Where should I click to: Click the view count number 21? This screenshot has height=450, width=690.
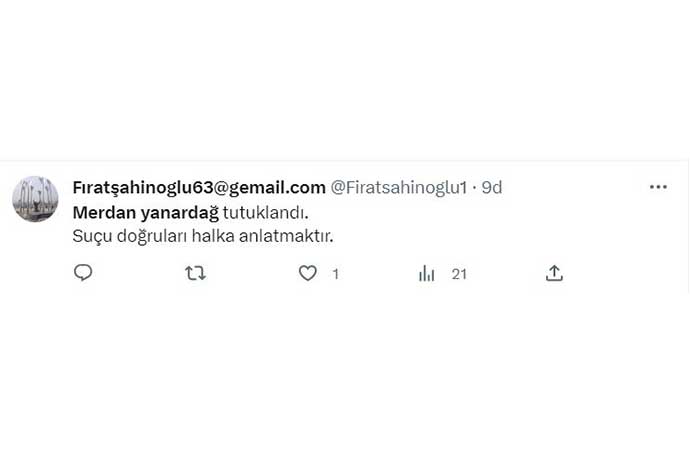459,274
